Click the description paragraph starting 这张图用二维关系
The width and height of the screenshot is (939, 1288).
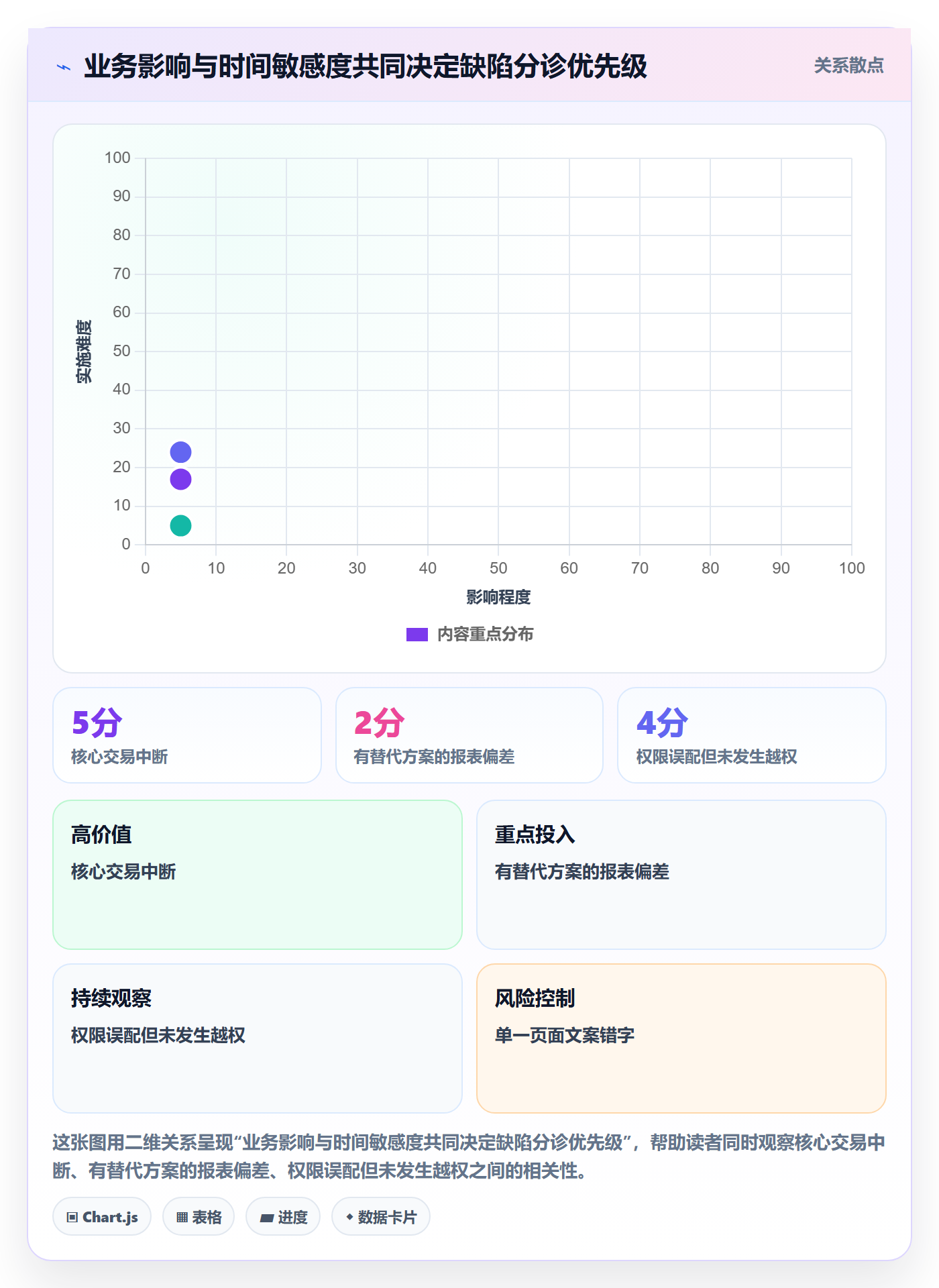click(x=469, y=1157)
